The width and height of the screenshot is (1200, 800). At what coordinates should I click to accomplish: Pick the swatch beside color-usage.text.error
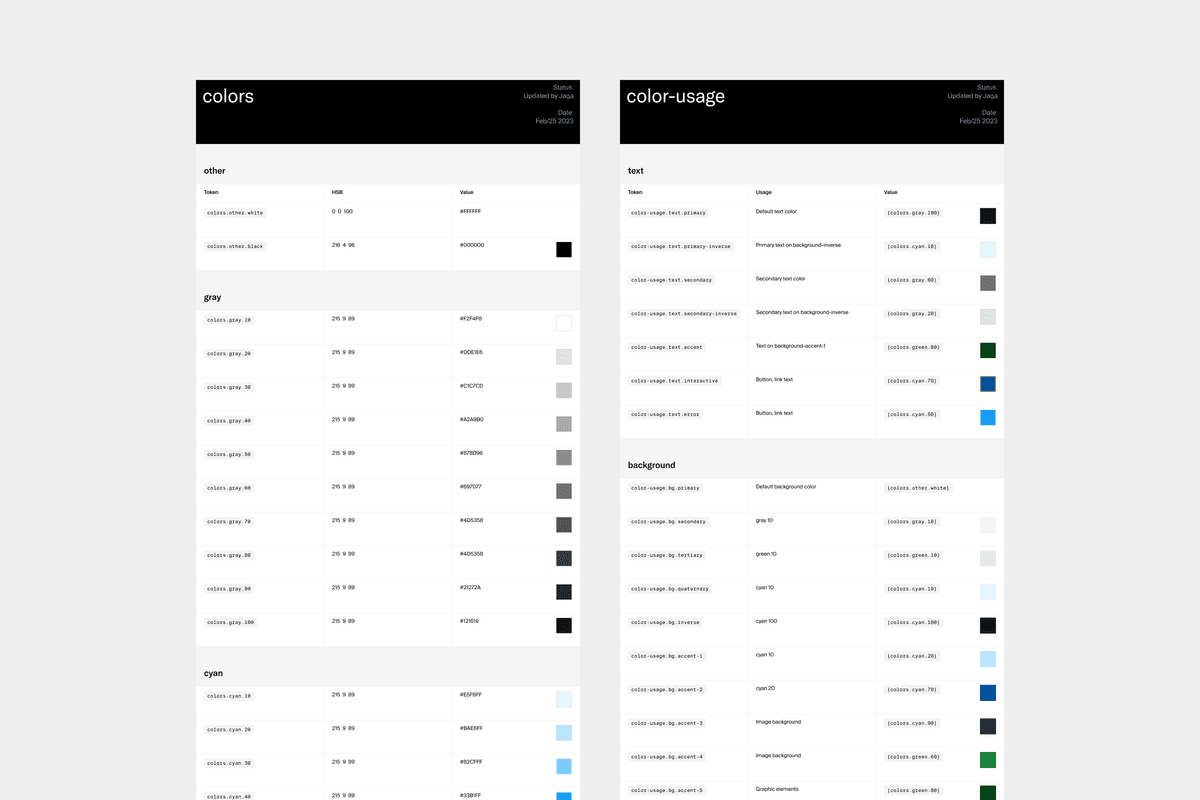tap(988, 418)
